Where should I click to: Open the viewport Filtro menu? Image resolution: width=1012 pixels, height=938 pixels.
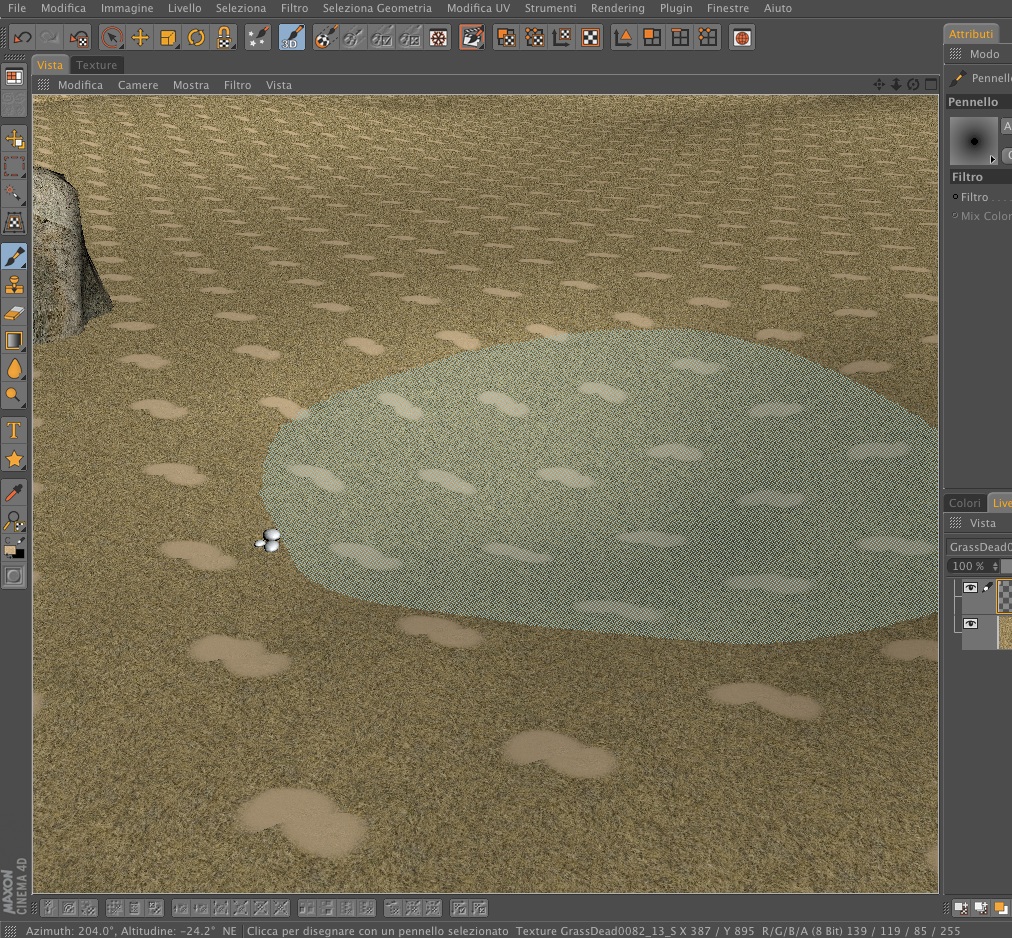(x=238, y=85)
